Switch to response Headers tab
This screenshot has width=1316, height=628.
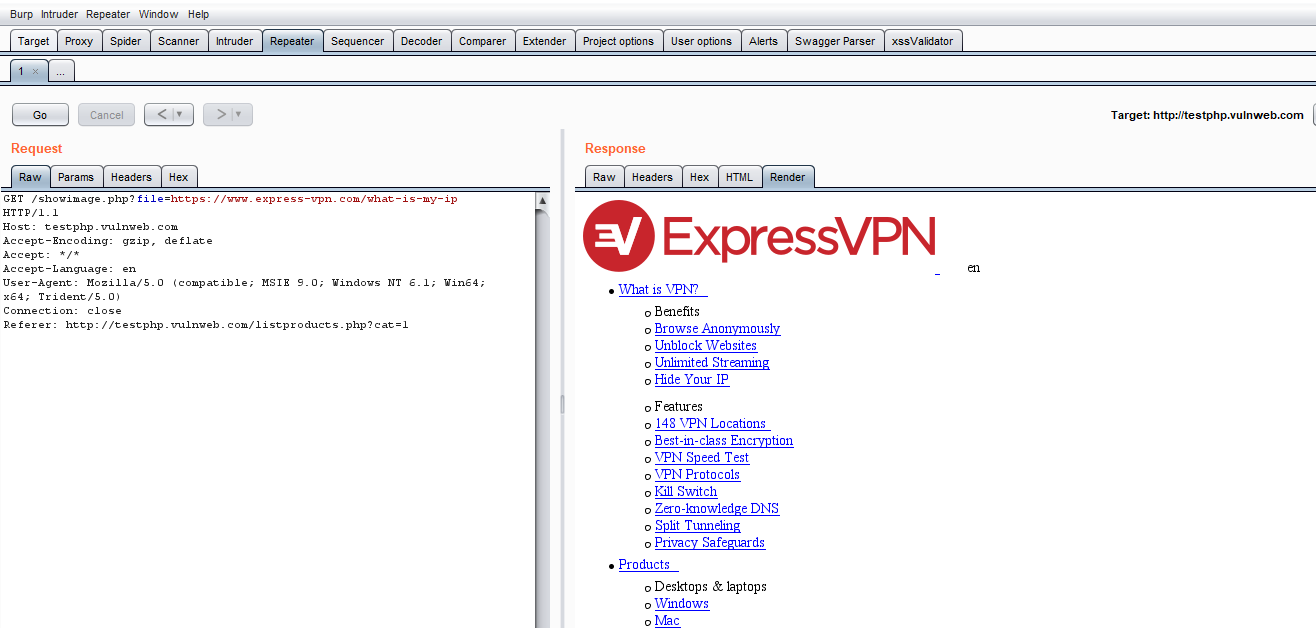click(652, 177)
